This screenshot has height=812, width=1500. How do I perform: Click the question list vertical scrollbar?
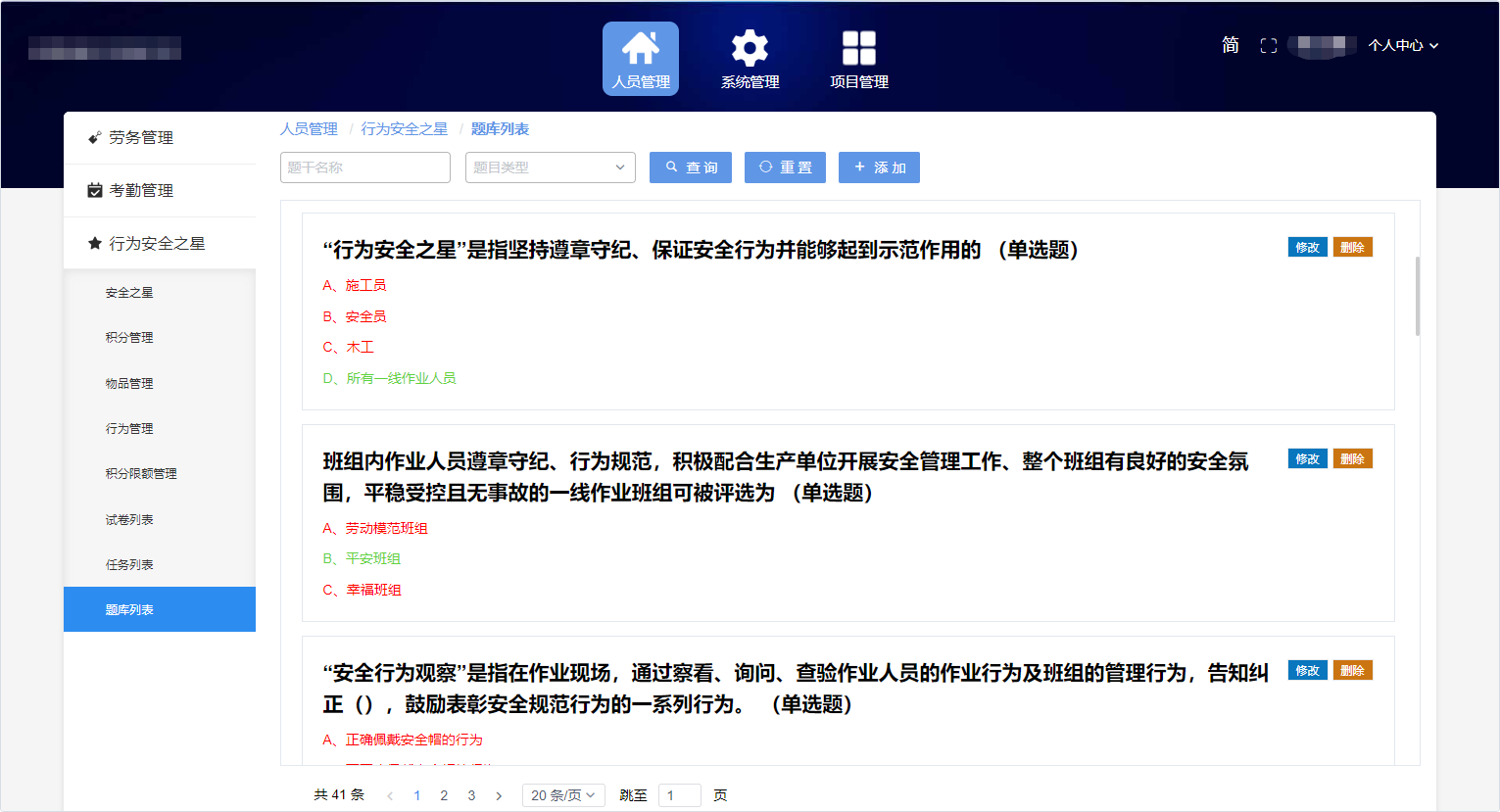click(1417, 296)
